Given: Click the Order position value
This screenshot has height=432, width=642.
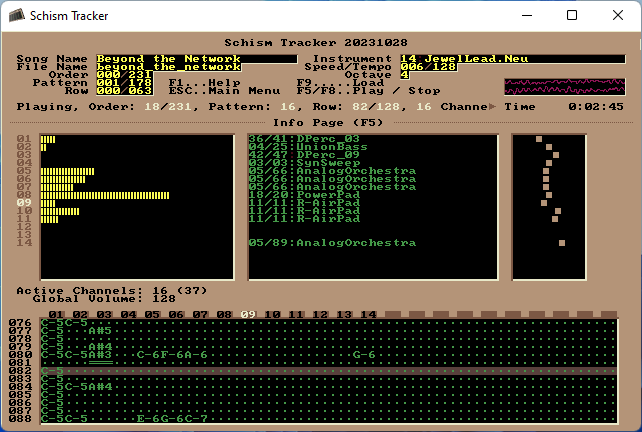Looking at the screenshot, I should pos(124,75).
